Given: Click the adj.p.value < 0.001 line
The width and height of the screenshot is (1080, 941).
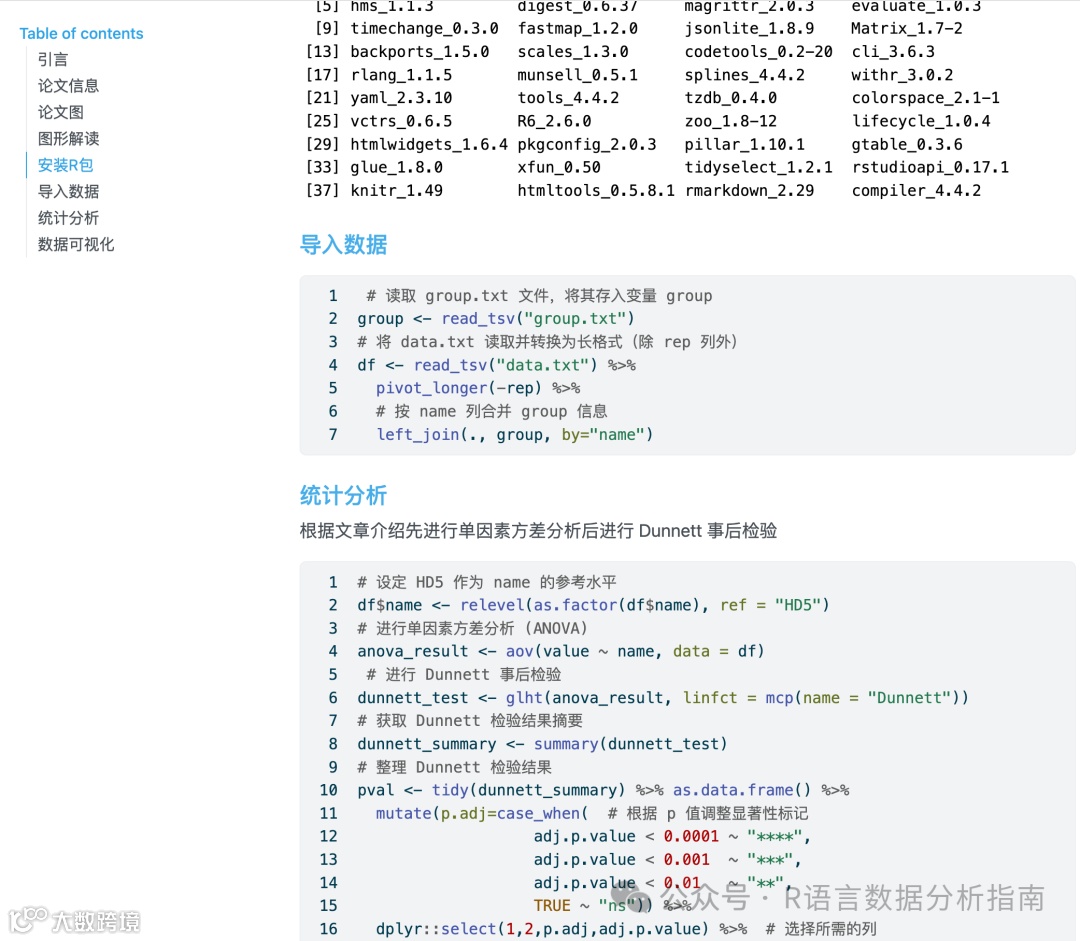Looking at the screenshot, I should pyautogui.click(x=667, y=860).
